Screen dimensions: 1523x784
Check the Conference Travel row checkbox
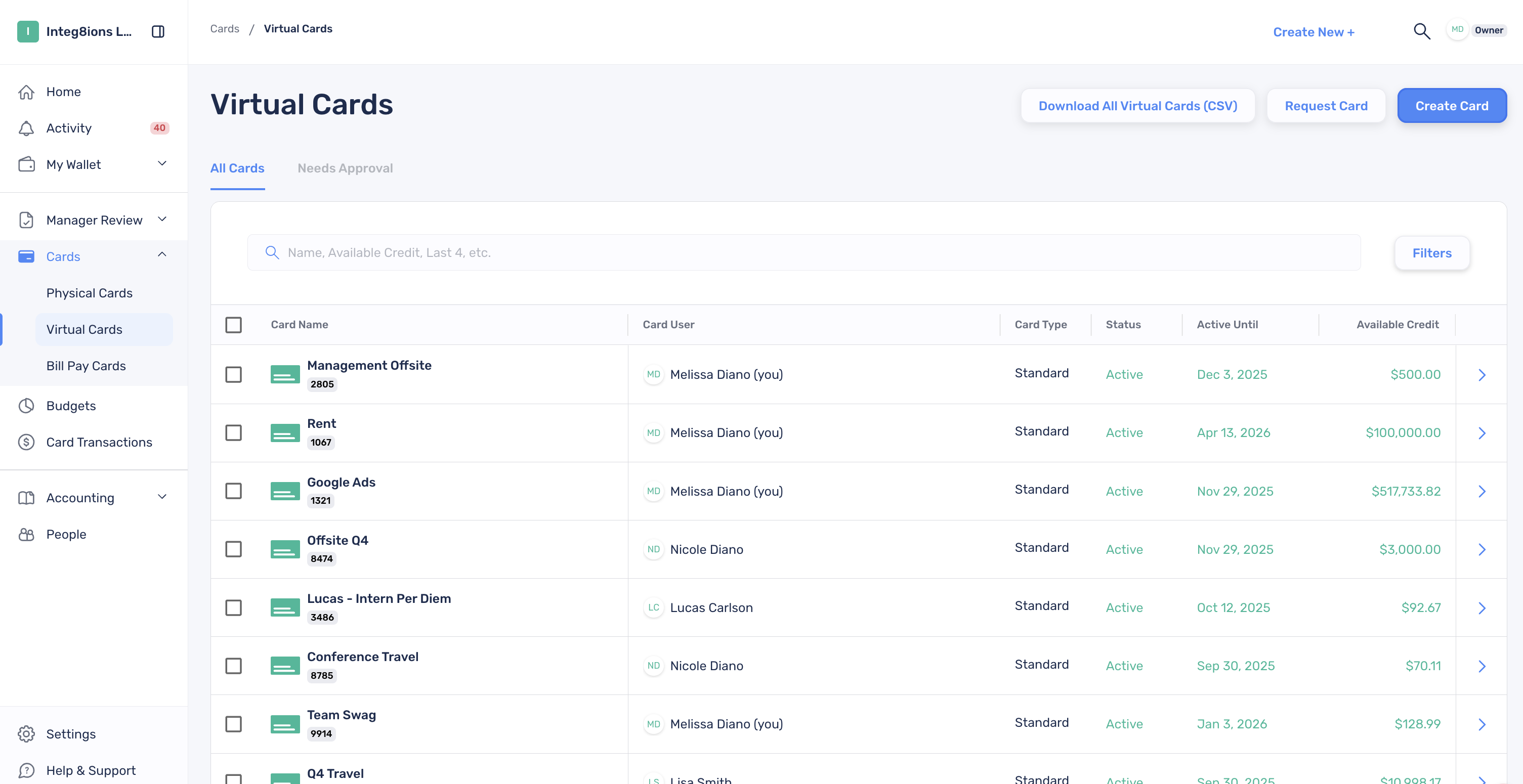click(234, 666)
